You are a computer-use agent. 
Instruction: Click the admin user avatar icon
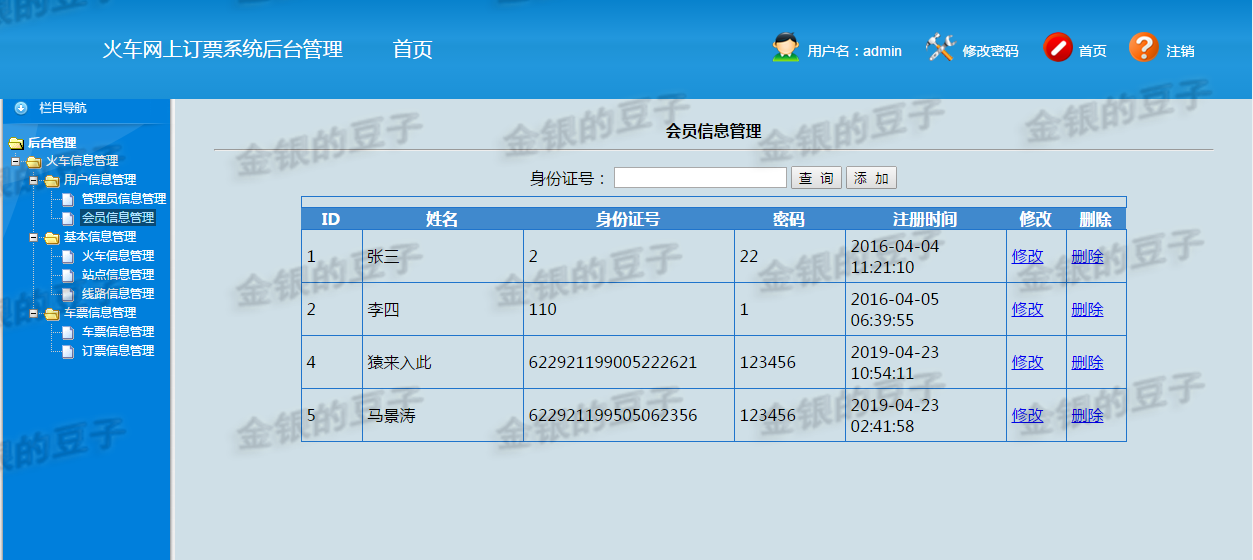pyautogui.click(x=786, y=48)
